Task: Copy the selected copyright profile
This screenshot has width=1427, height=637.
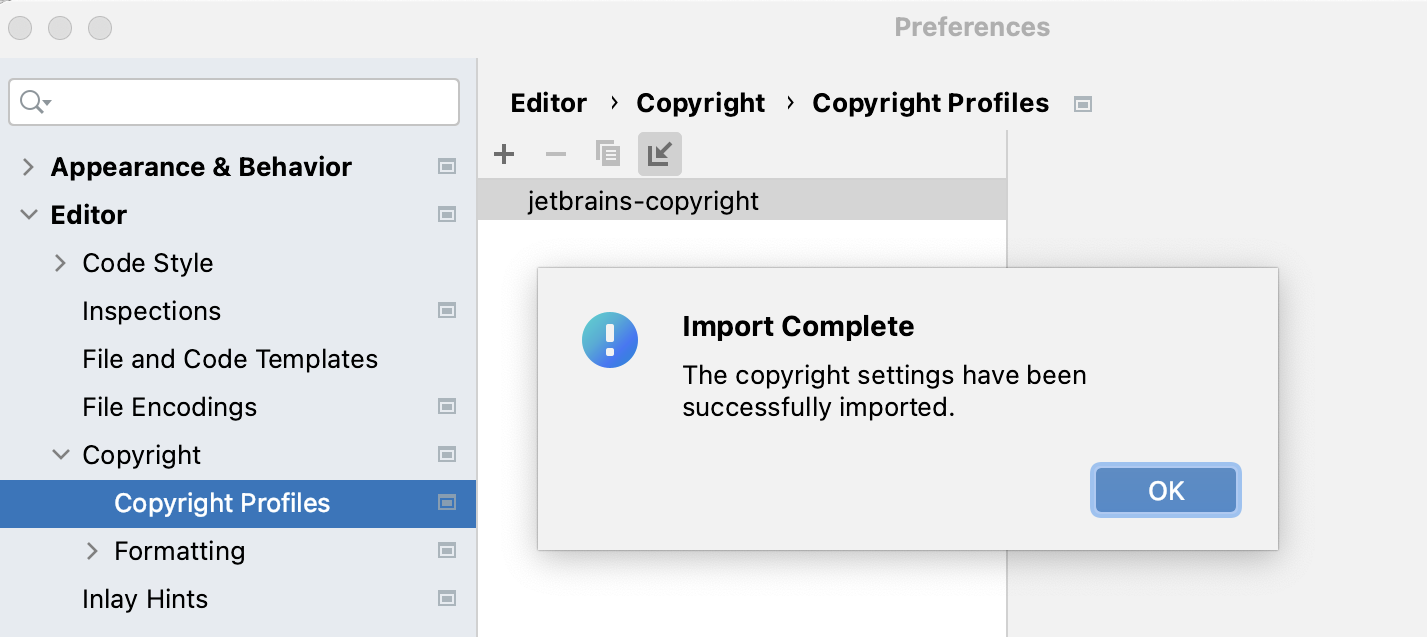Action: coord(608,154)
